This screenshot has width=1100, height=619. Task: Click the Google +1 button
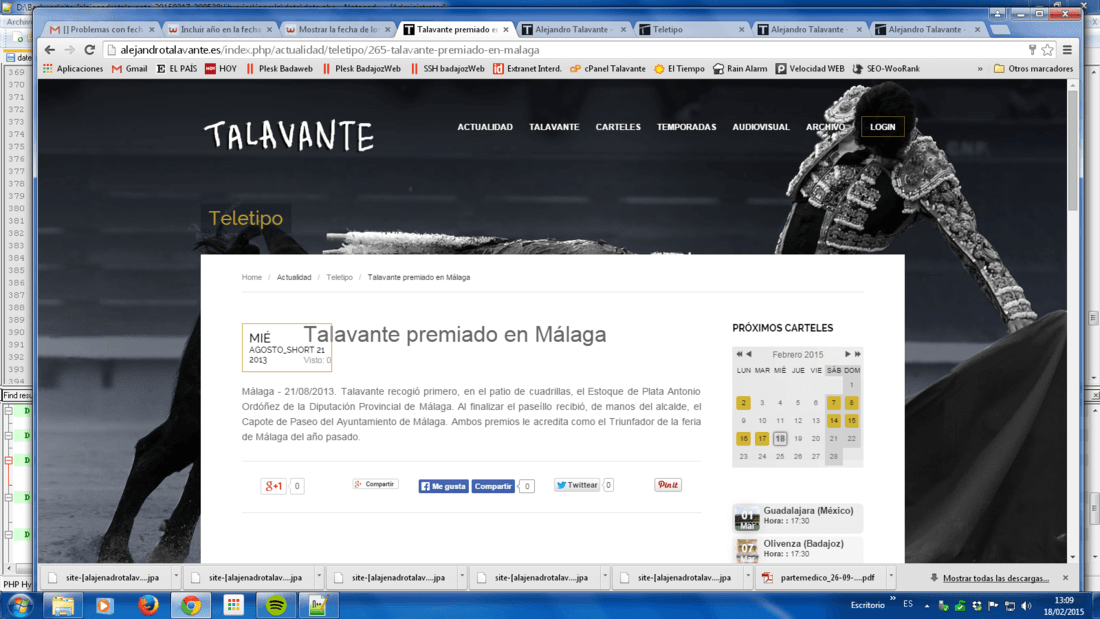[x=273, y=486]
